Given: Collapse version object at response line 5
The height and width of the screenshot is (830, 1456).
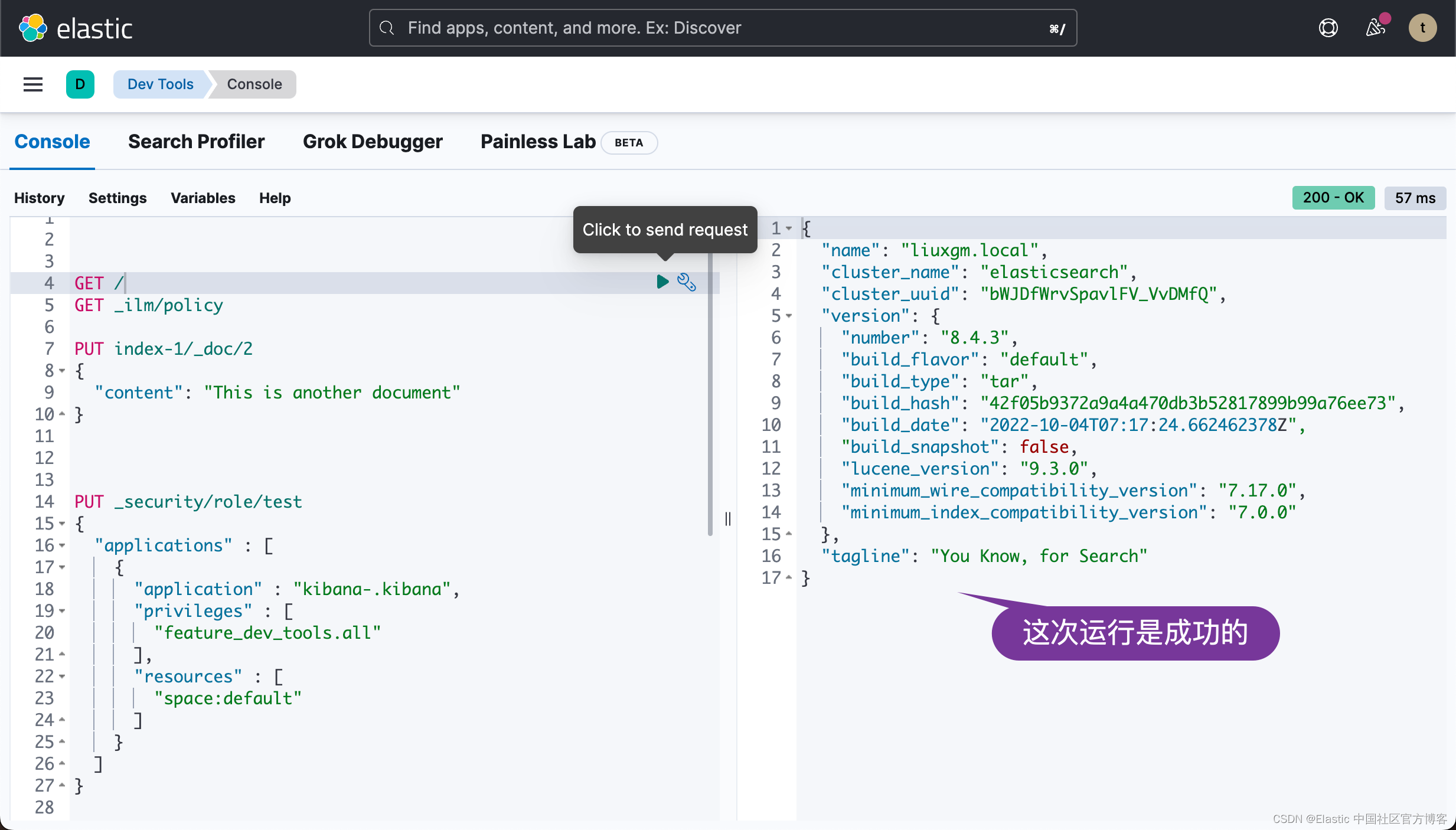Looking at the screenshot, I should [789, 316].
